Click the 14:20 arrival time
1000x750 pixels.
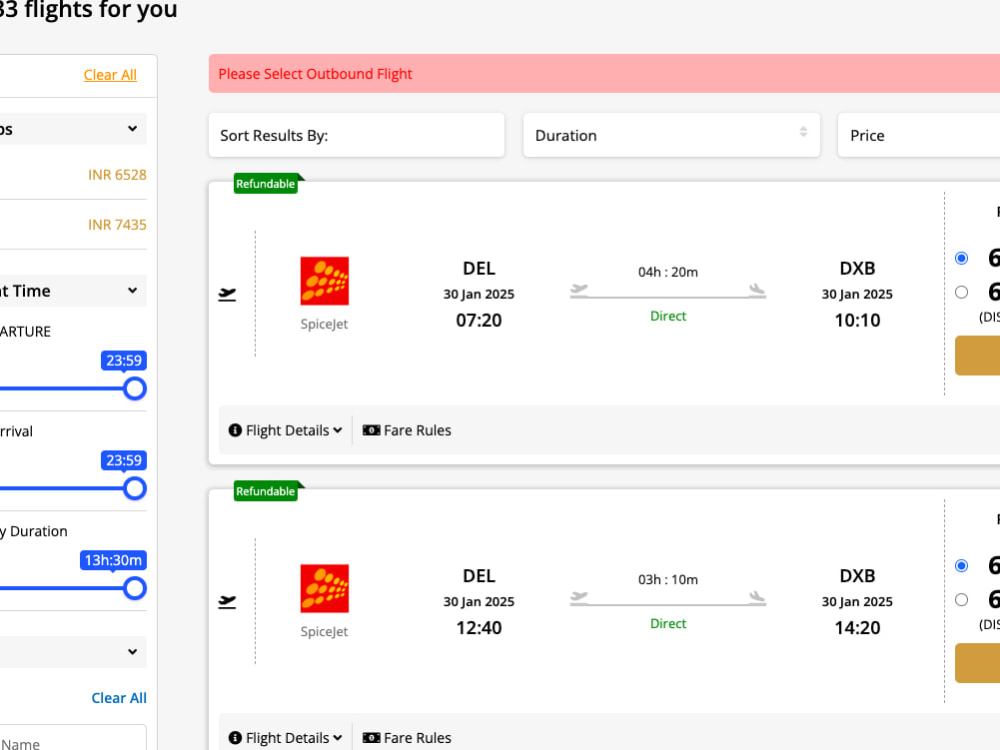(857, 628)
